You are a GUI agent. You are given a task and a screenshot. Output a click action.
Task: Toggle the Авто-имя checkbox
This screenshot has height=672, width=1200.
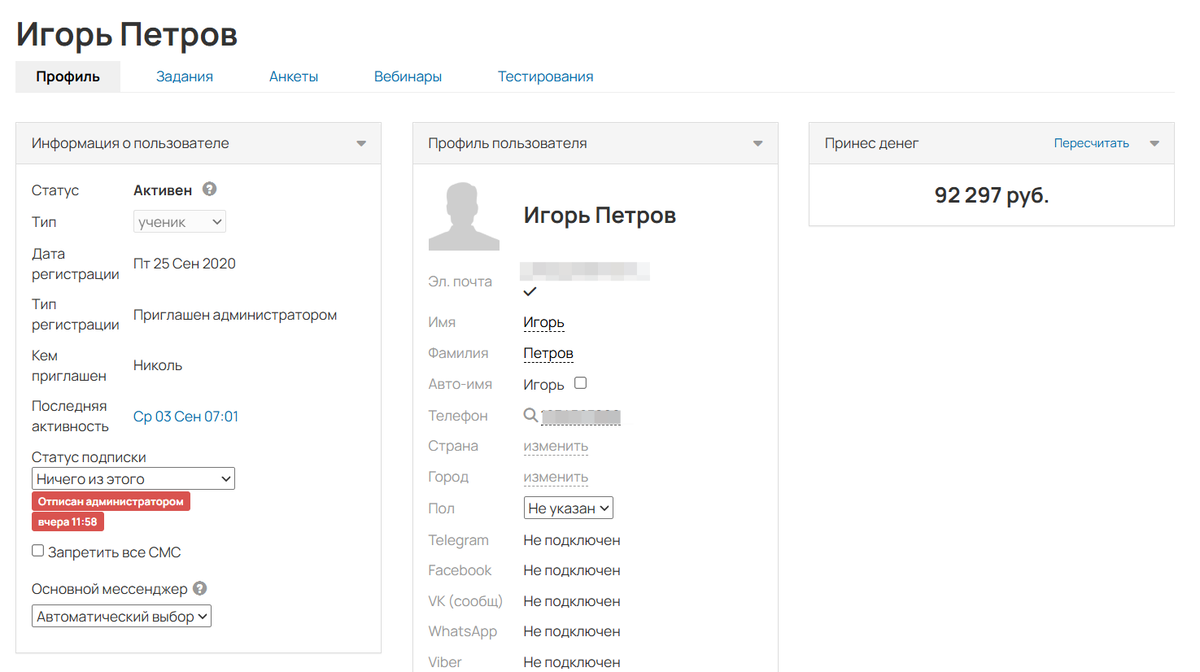(580, 383)
